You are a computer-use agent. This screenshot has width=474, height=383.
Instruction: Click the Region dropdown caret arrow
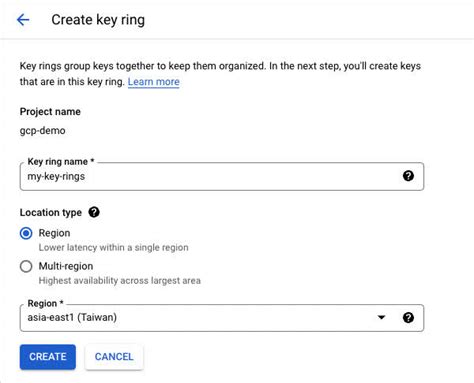coord(381,317)
